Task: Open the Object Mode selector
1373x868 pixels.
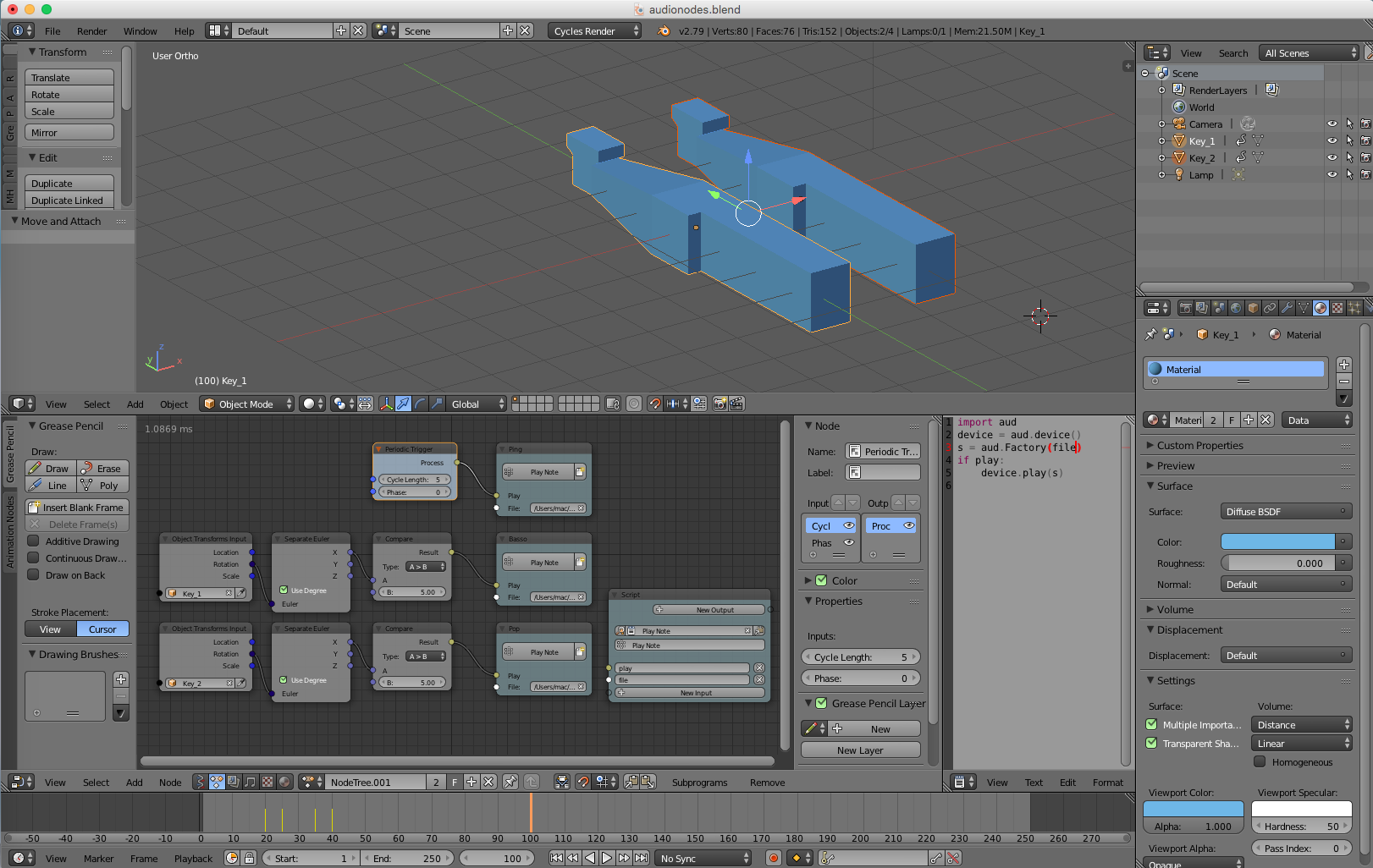Action: (246, 404)
